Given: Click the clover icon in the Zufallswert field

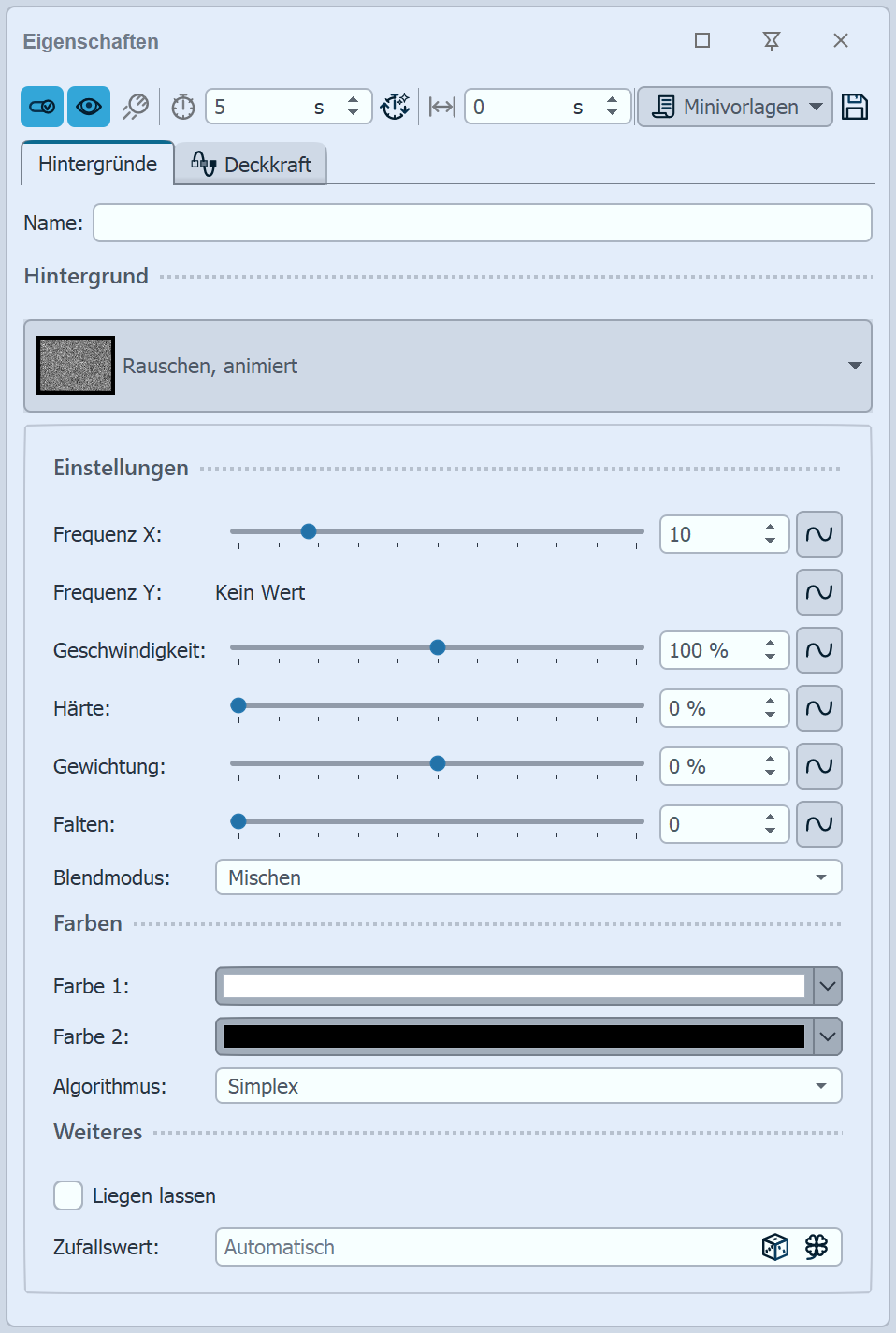Looking at the screenshot, I should coord(817,1247).
